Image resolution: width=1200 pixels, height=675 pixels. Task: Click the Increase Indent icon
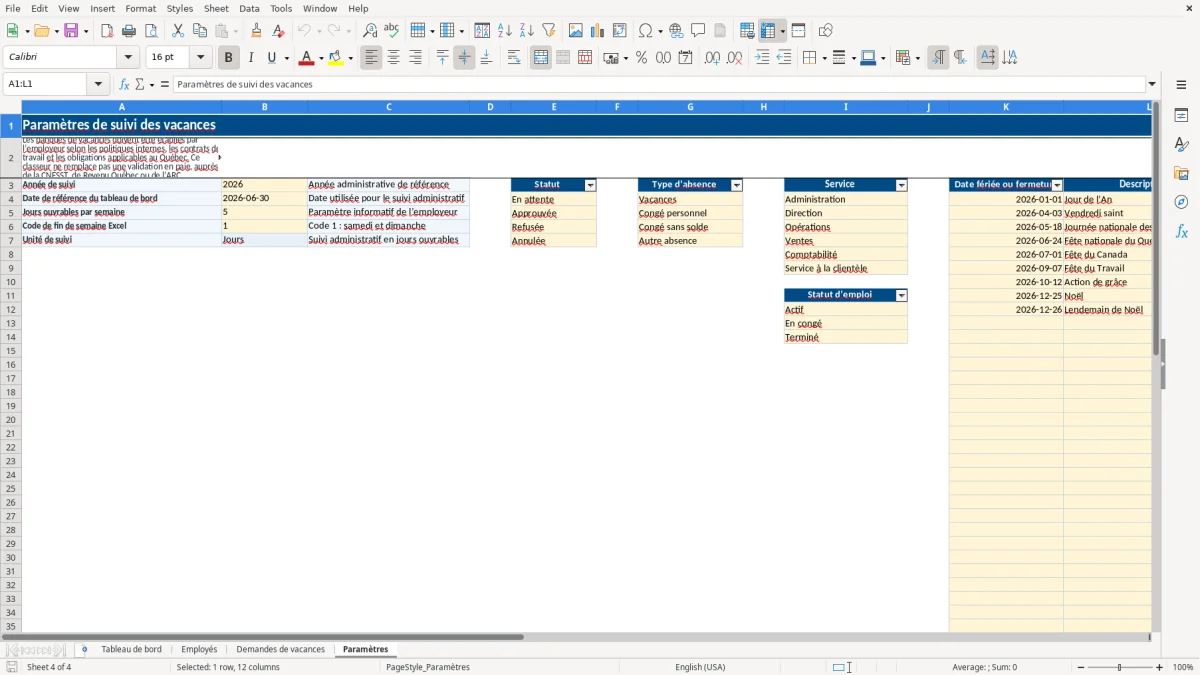click(x=762, y=58)
